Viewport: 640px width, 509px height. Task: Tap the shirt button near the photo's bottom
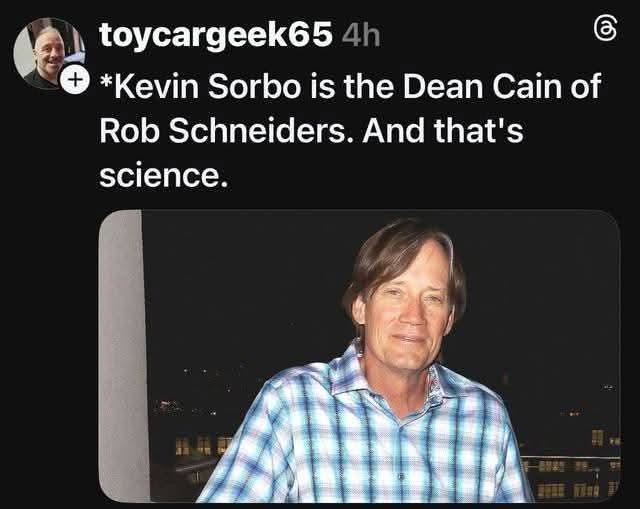pyautogui.click(x=401, y=476)
